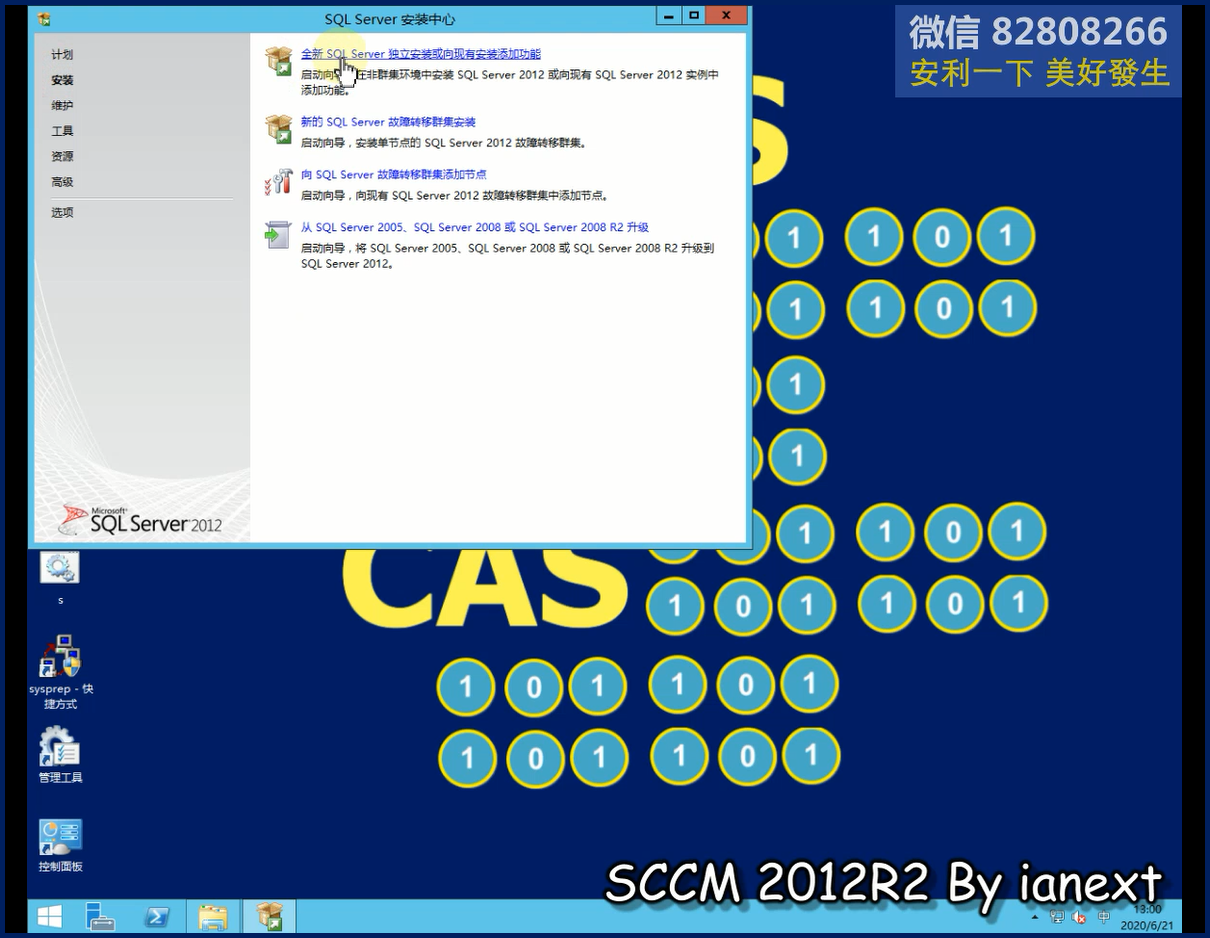Click the add node to failover cluster tools icon

coord(278,181)
